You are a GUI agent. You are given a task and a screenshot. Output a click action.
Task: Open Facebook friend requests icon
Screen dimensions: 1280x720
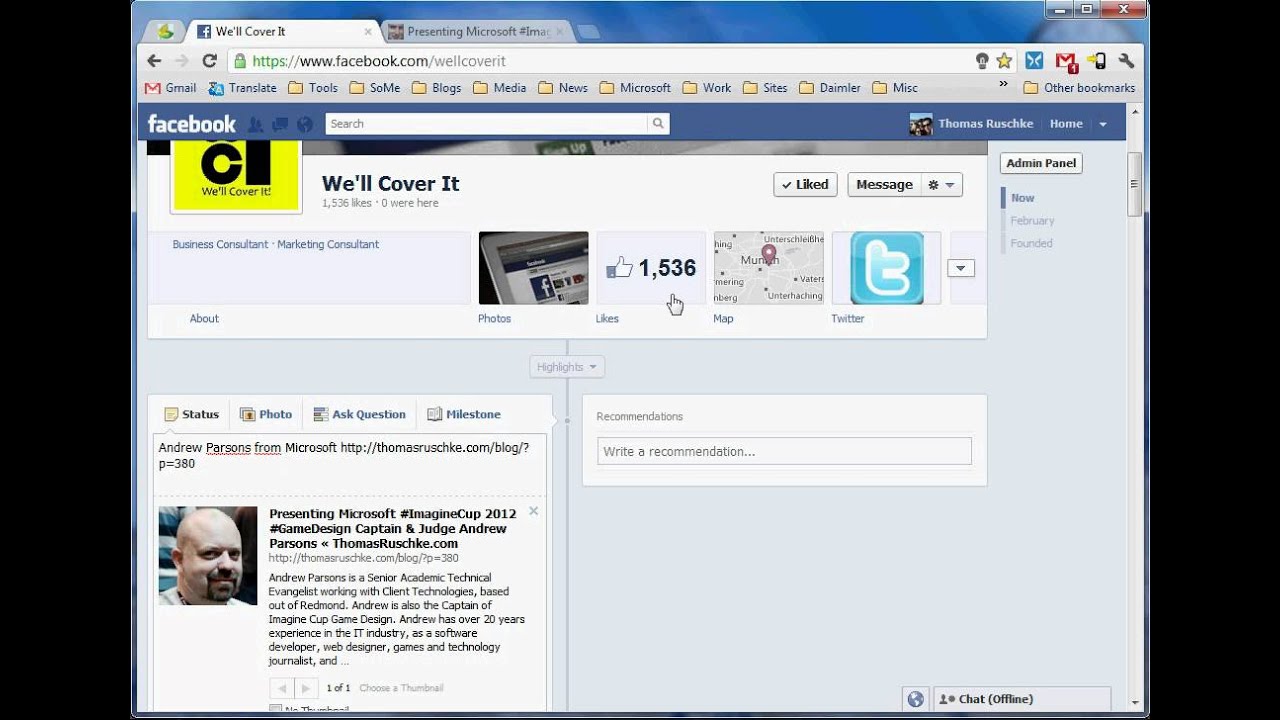coord(256,124)
